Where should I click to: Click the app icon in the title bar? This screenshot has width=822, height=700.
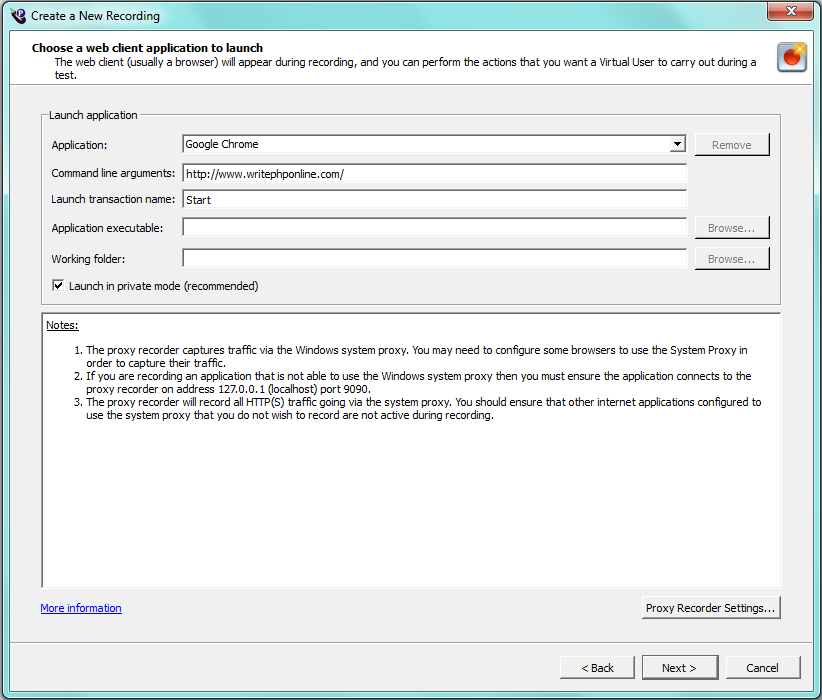[16, 16]
